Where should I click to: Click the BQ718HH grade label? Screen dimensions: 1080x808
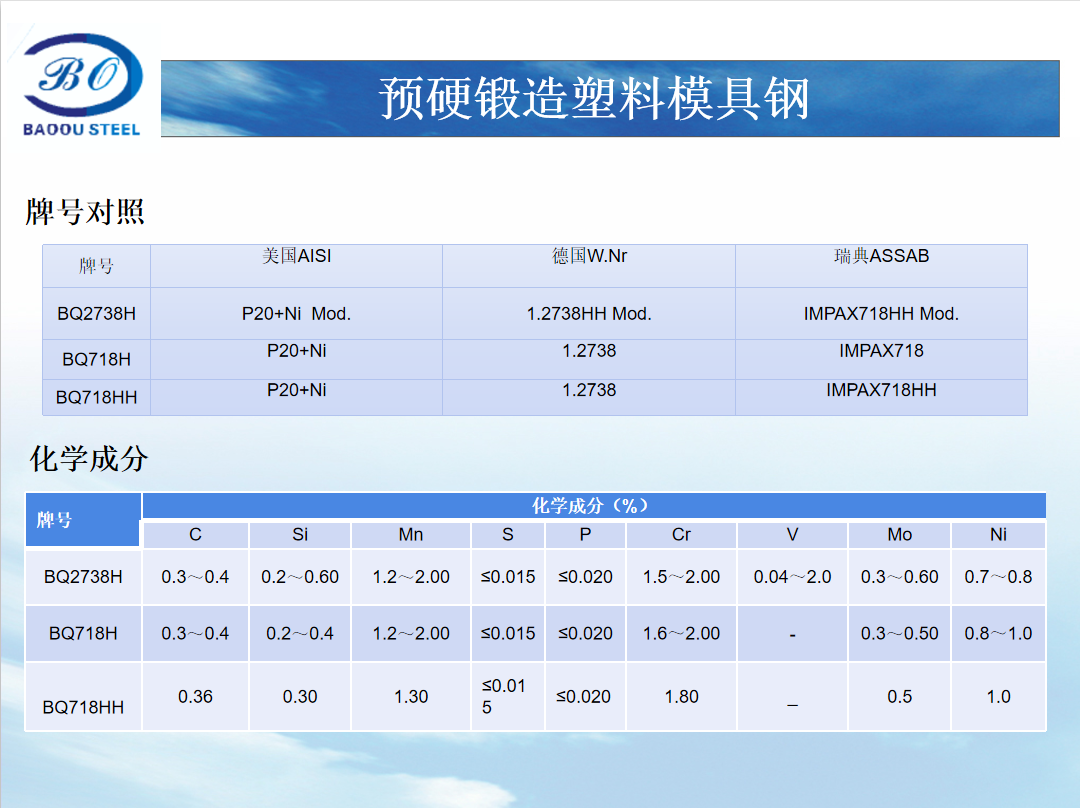click(x=95, y=397)
